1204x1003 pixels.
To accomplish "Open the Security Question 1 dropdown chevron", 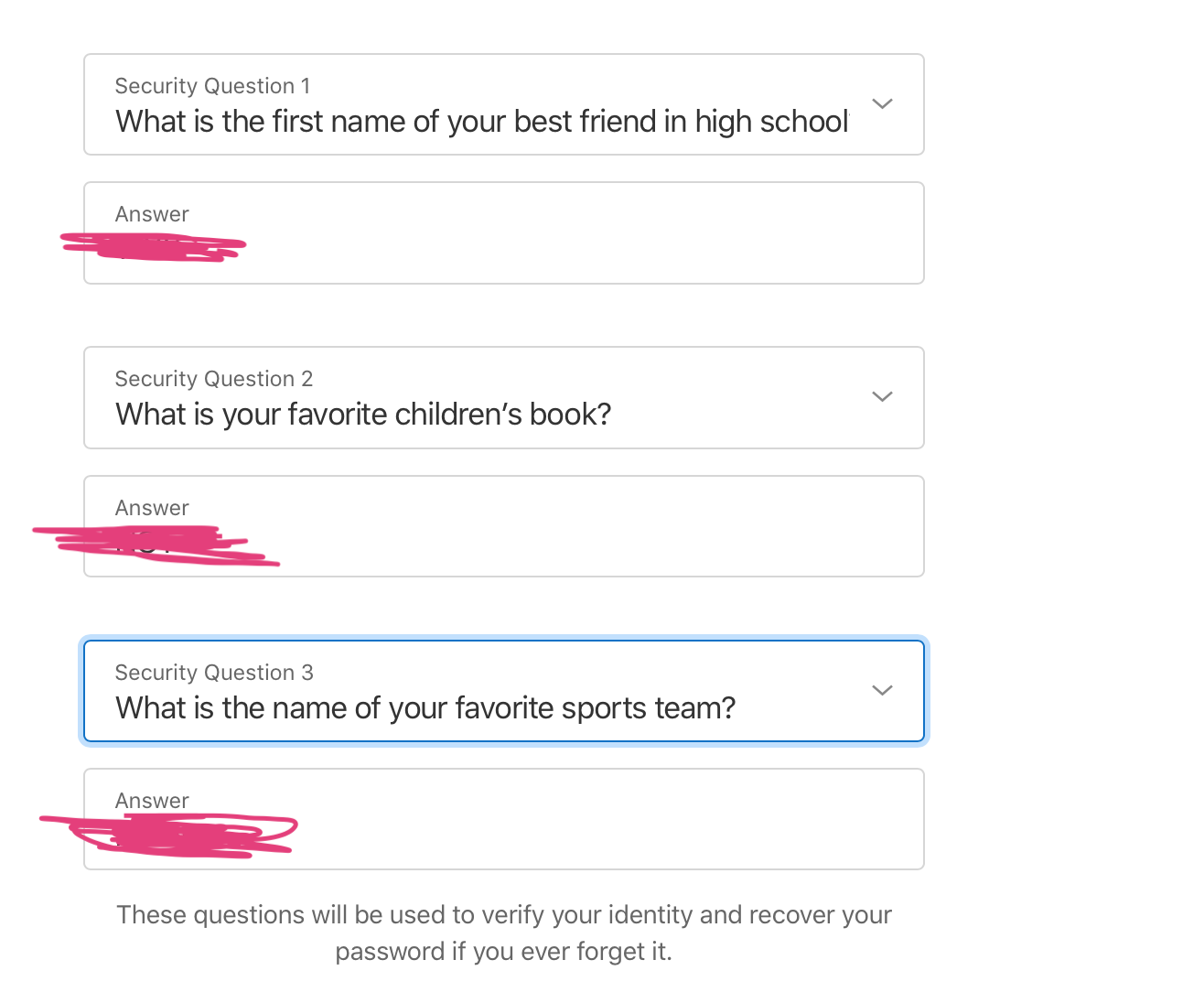I will (882, 103).
